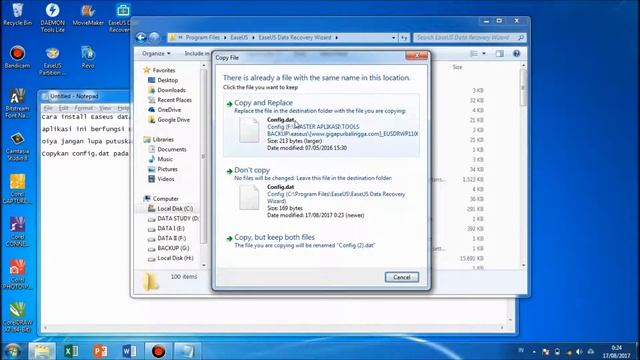Open Camtasia Studio 8 desktop icon

pyautogui.click(x=17, y=146)
